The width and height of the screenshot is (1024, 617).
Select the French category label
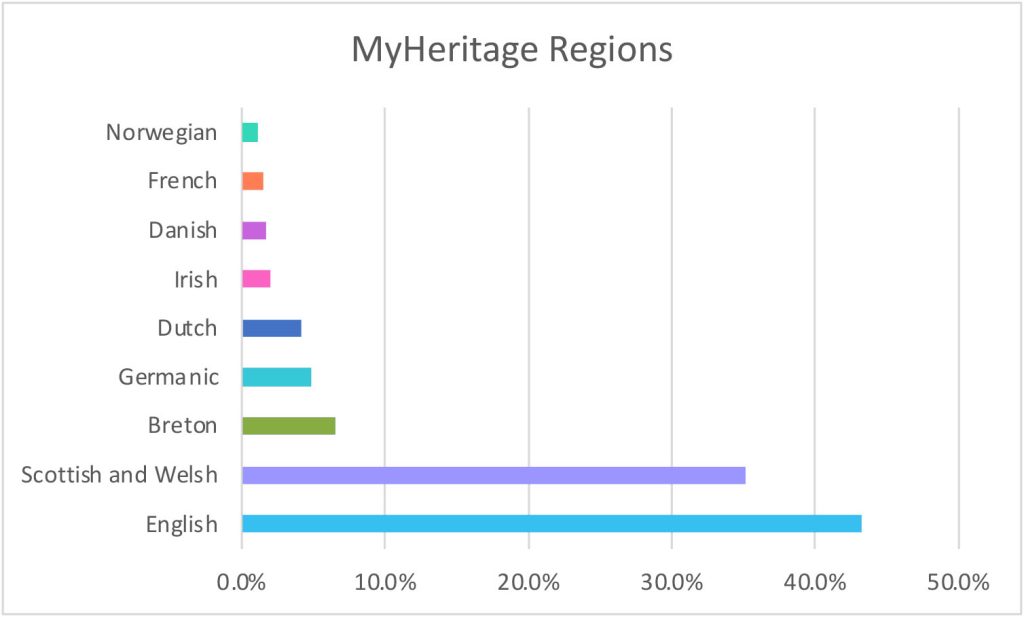coord(182,181)
